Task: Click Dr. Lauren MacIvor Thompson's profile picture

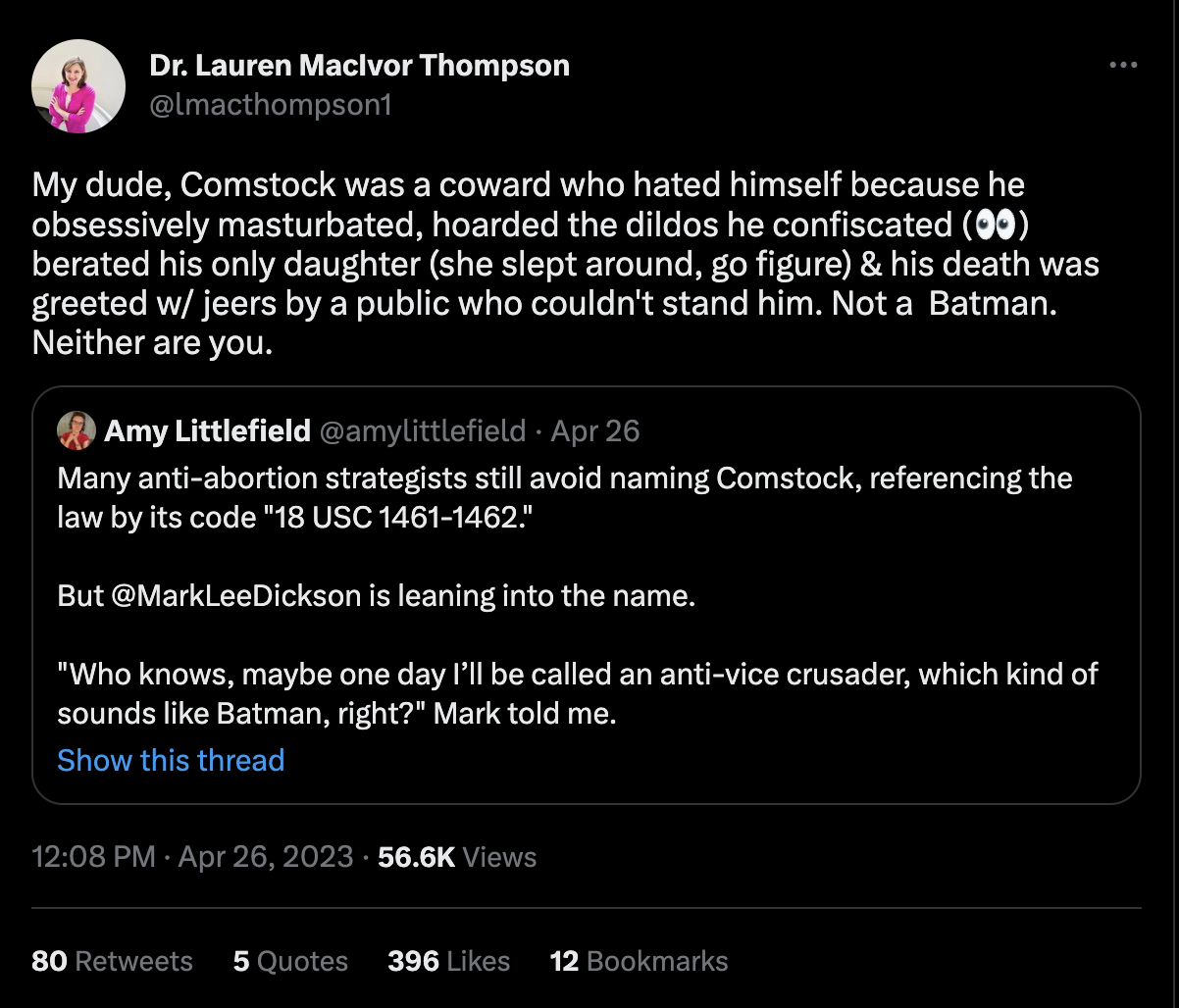Action: pos(78,86)
